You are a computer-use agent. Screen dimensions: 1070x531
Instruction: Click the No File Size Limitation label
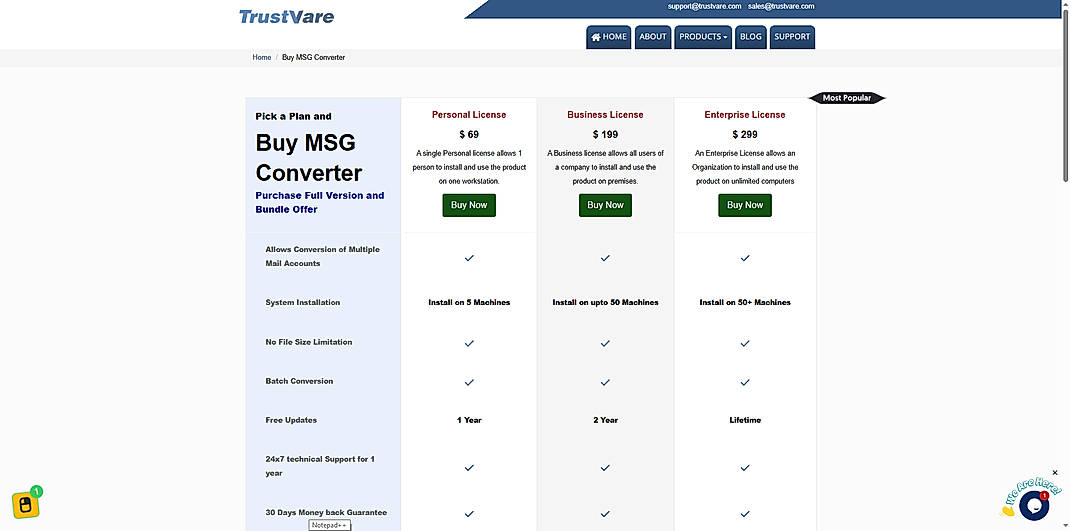(308, 342)
